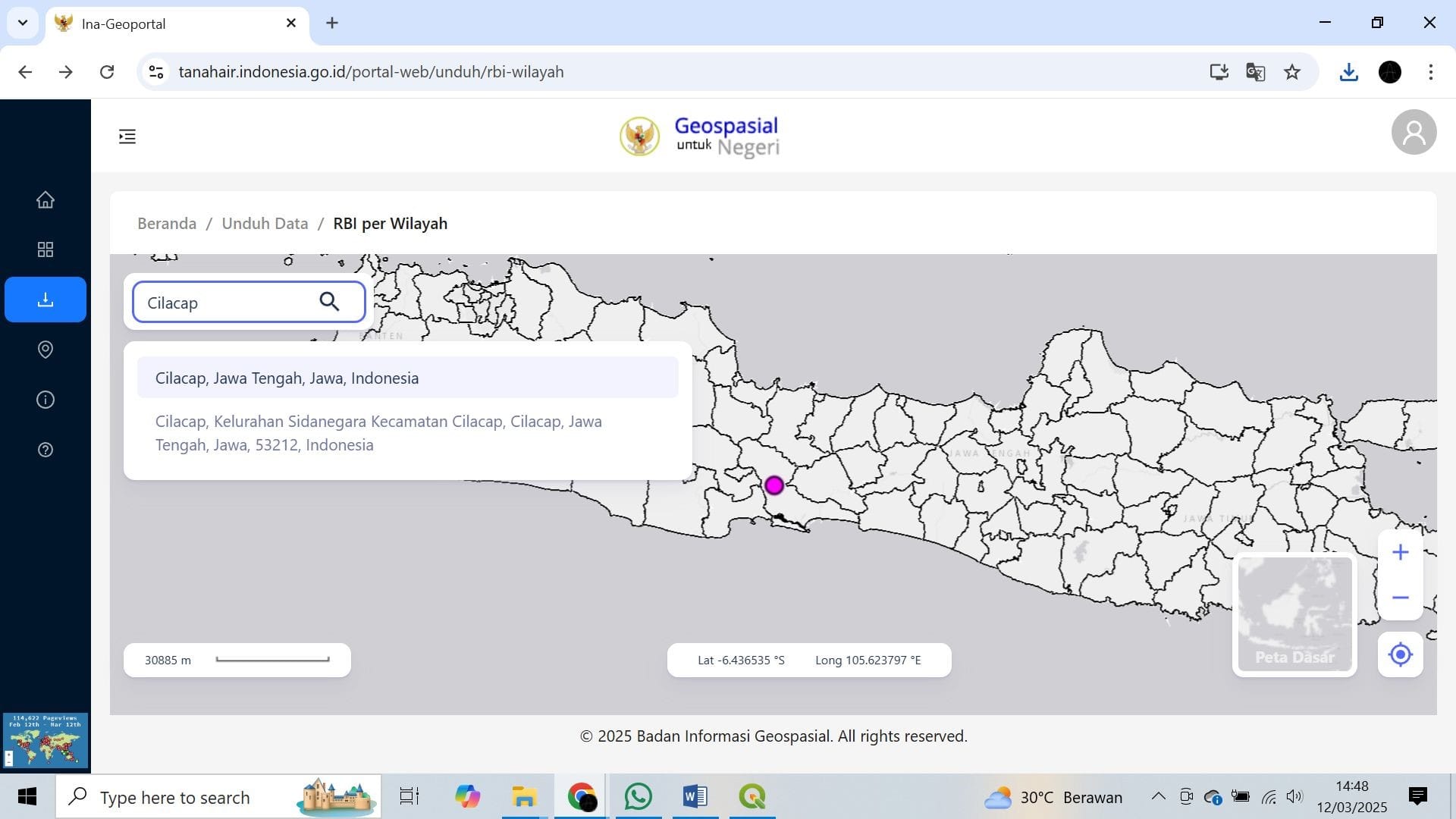Open QGIS from the taskbar
The height and width of the screenshot is (819, 1456).
pyautogui.click(x=752, y=796)
